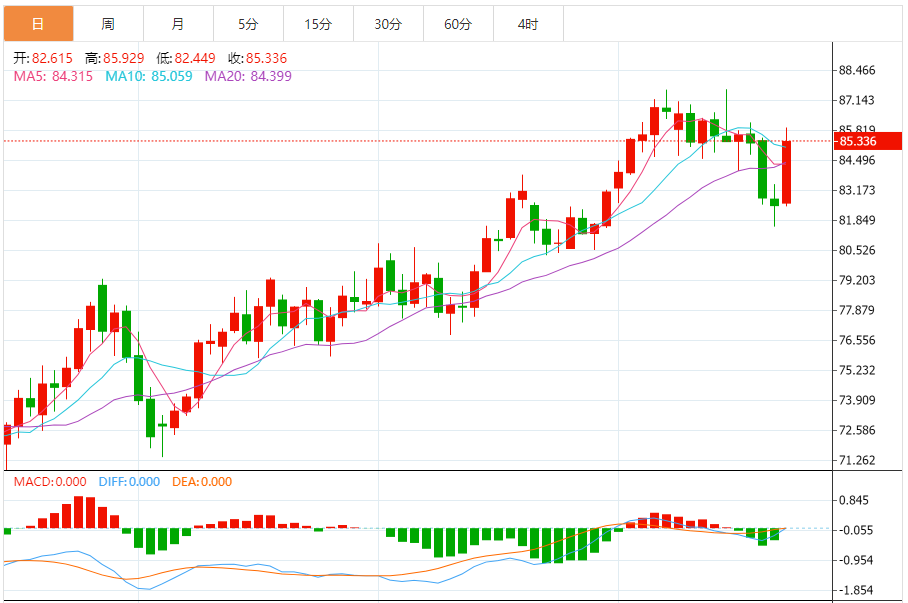This screenshot has width=908, height=603.
Task: Switch to the 周 weekly tab
Action: click(108, 24)
